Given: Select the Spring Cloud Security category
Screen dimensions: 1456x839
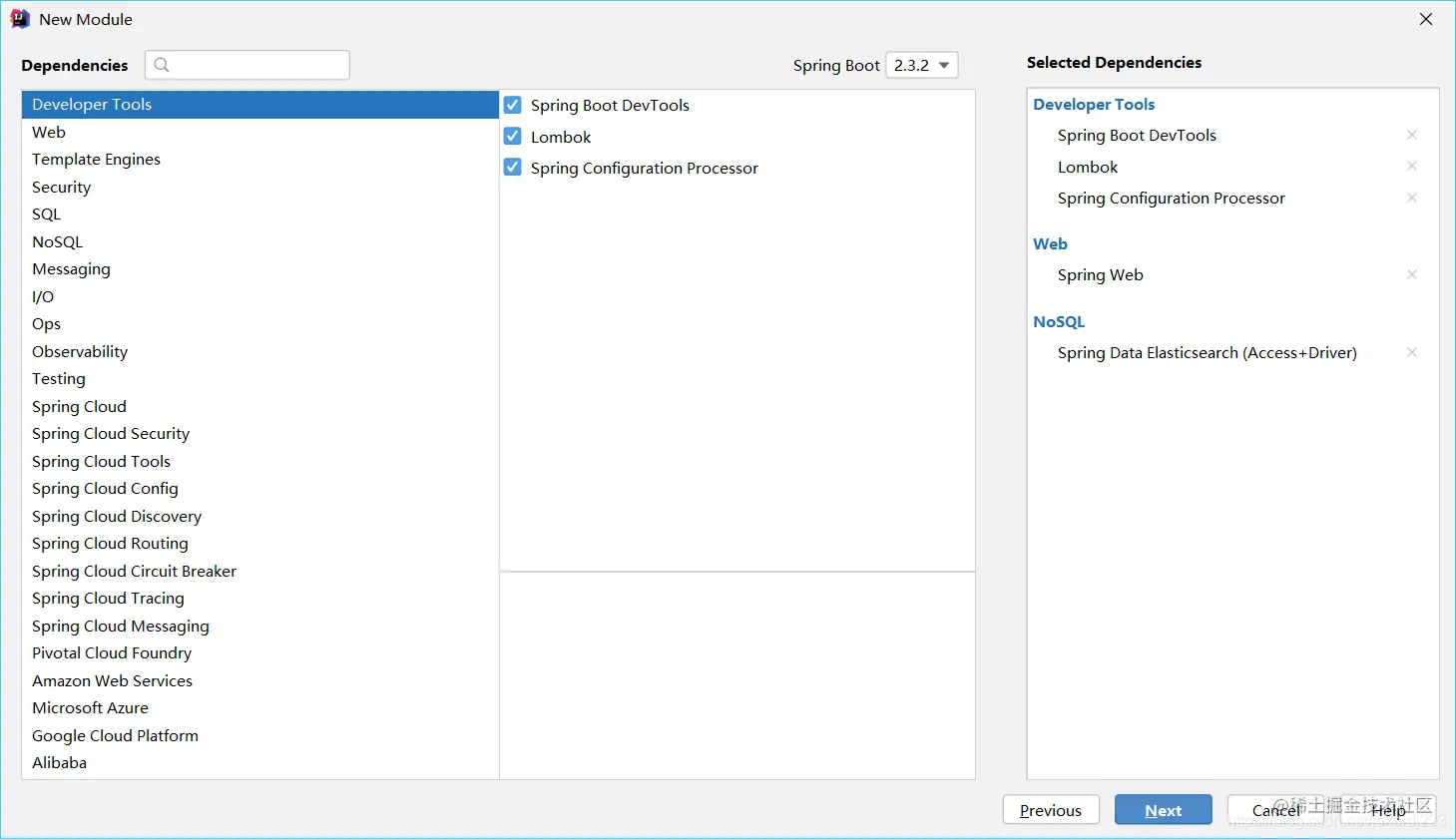Looking at the screenshot, I should point(260,434).
